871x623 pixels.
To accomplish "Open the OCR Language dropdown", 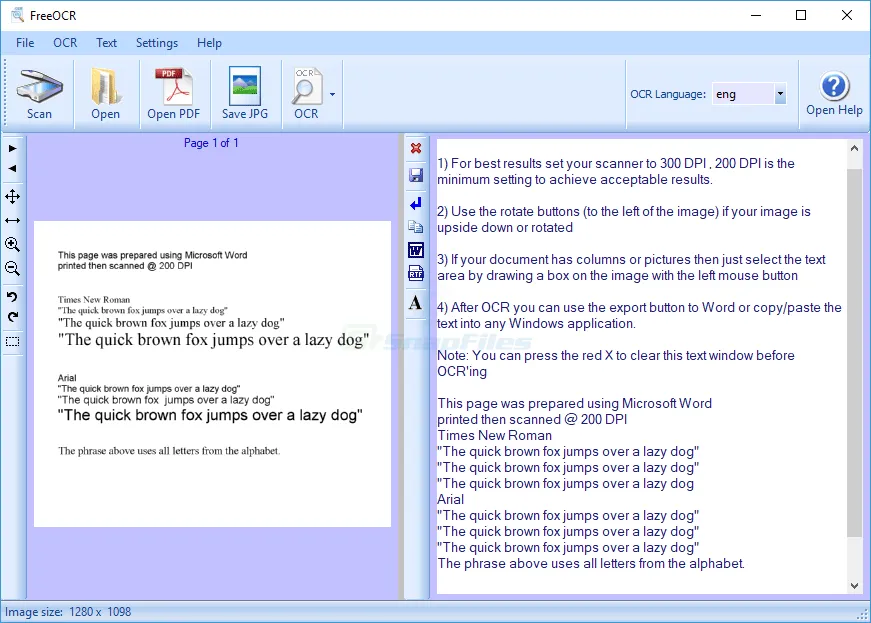I will [x=780, y=94].
